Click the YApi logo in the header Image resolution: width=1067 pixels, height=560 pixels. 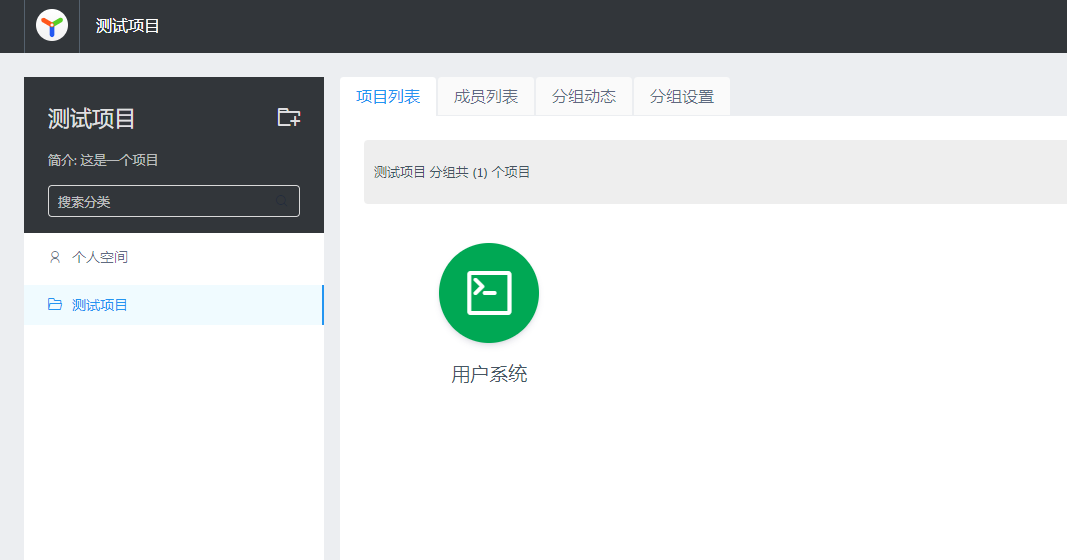tap(52, 26)
